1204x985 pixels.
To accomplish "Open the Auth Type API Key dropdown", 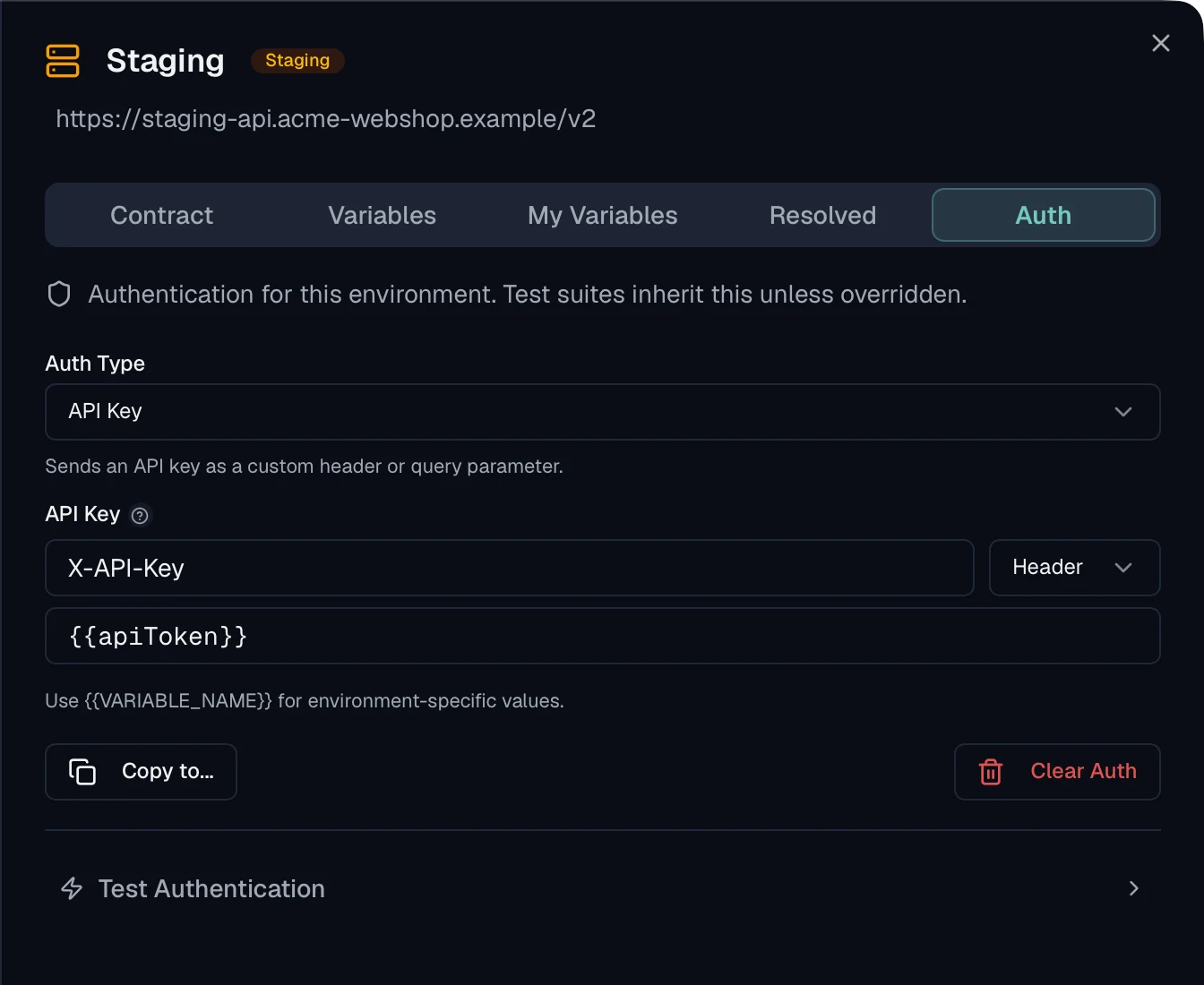I will point(603,412).
